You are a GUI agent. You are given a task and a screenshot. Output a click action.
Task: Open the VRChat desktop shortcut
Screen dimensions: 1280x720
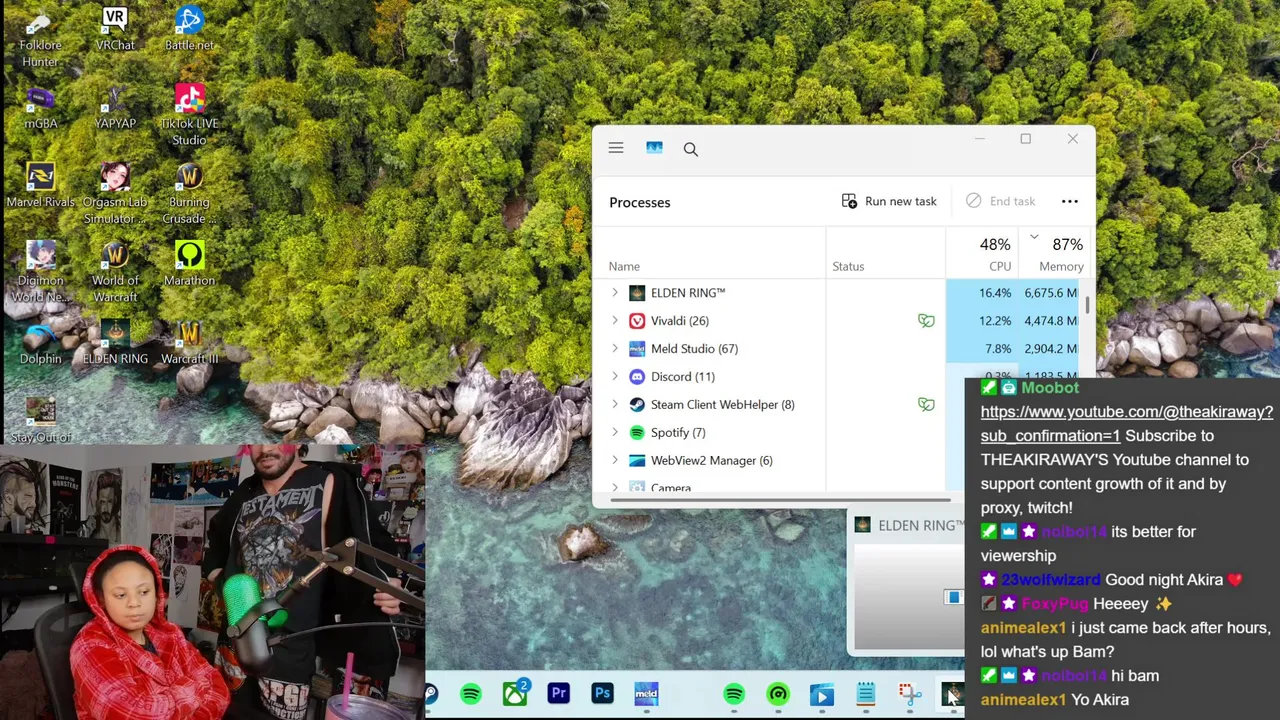click(115, 29)
